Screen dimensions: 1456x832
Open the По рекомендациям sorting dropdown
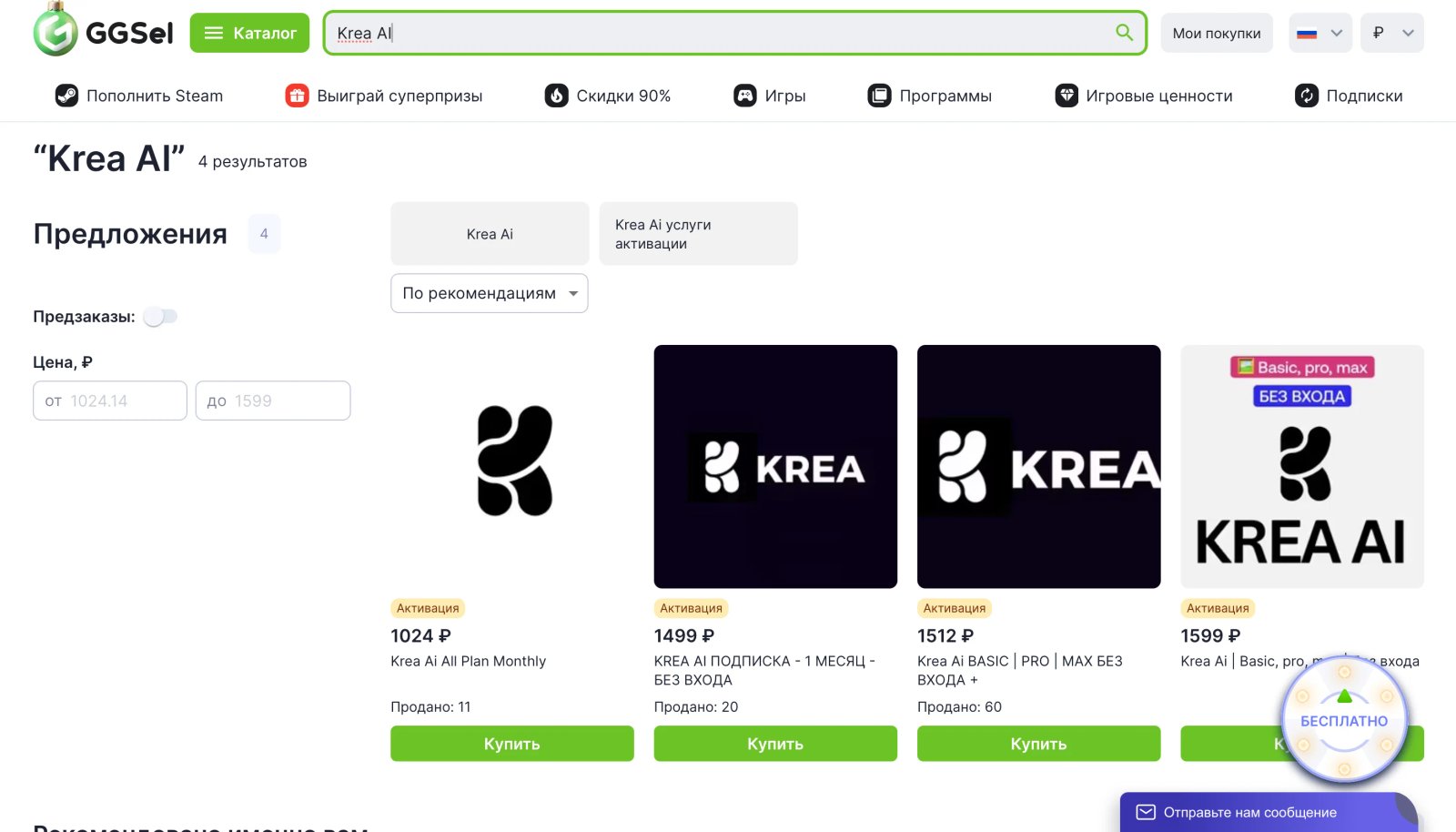[x=489, y=293]
